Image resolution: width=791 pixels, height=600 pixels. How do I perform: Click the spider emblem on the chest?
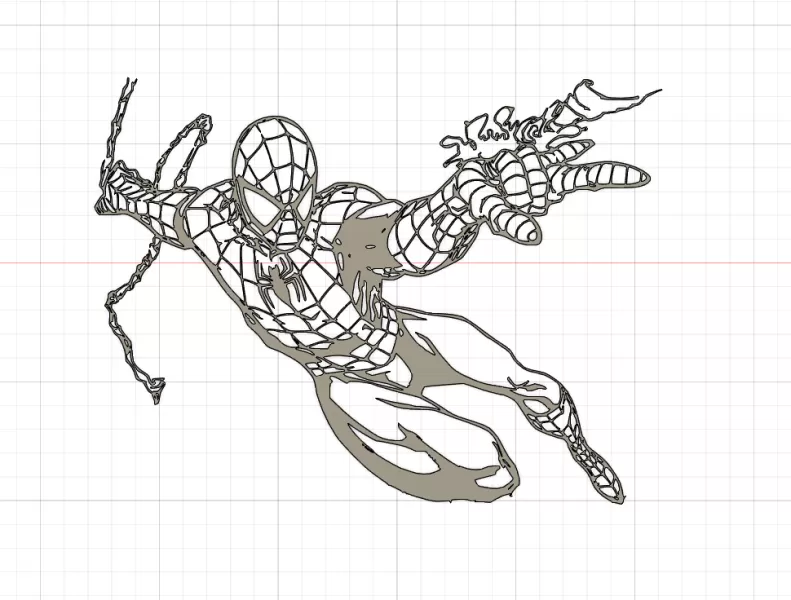pyautogui.click(x=279, y=280)
